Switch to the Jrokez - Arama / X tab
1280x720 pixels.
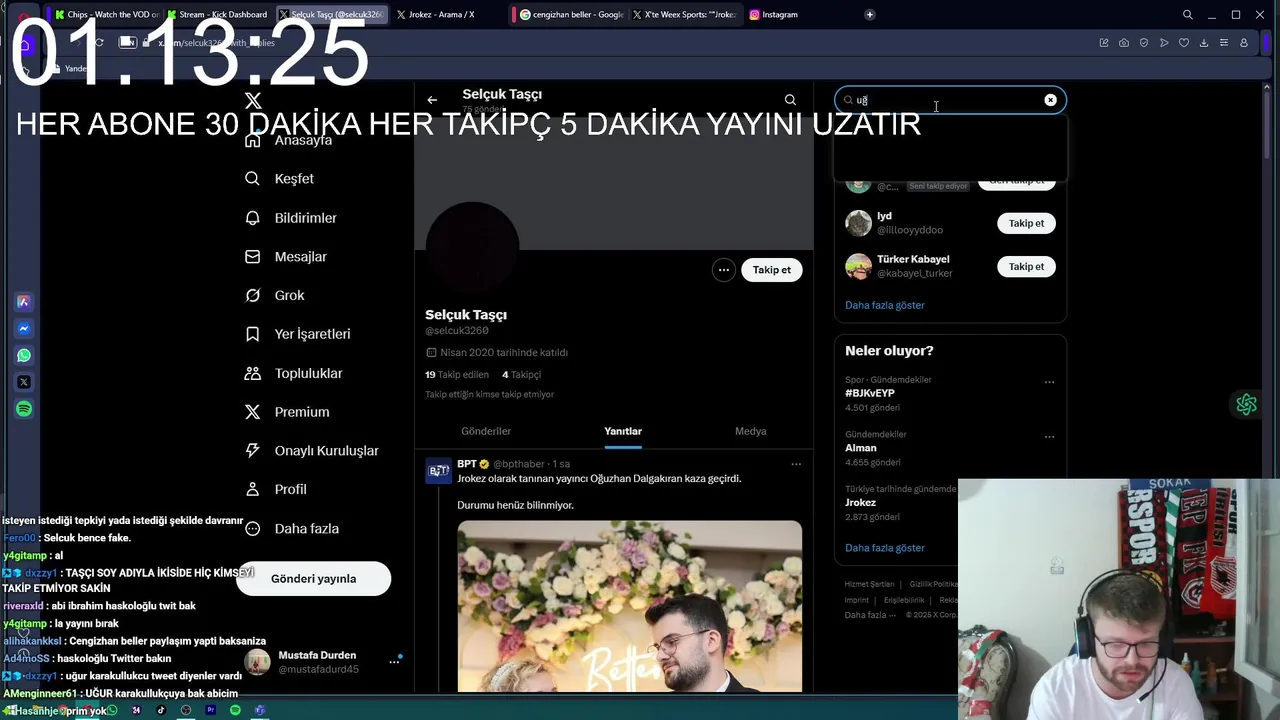point(442,14)
